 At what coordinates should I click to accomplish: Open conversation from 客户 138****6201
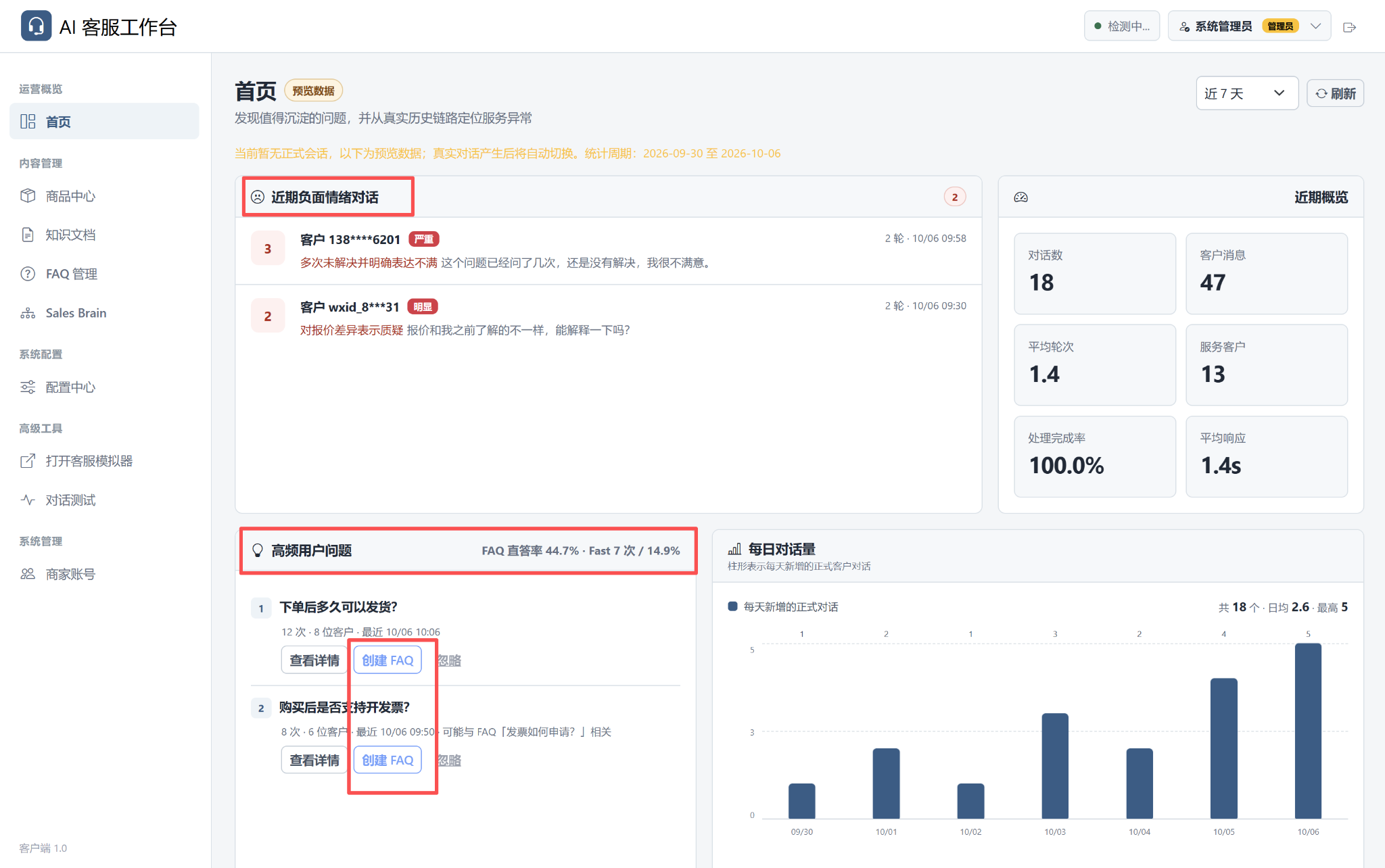[x=609, y=251]
